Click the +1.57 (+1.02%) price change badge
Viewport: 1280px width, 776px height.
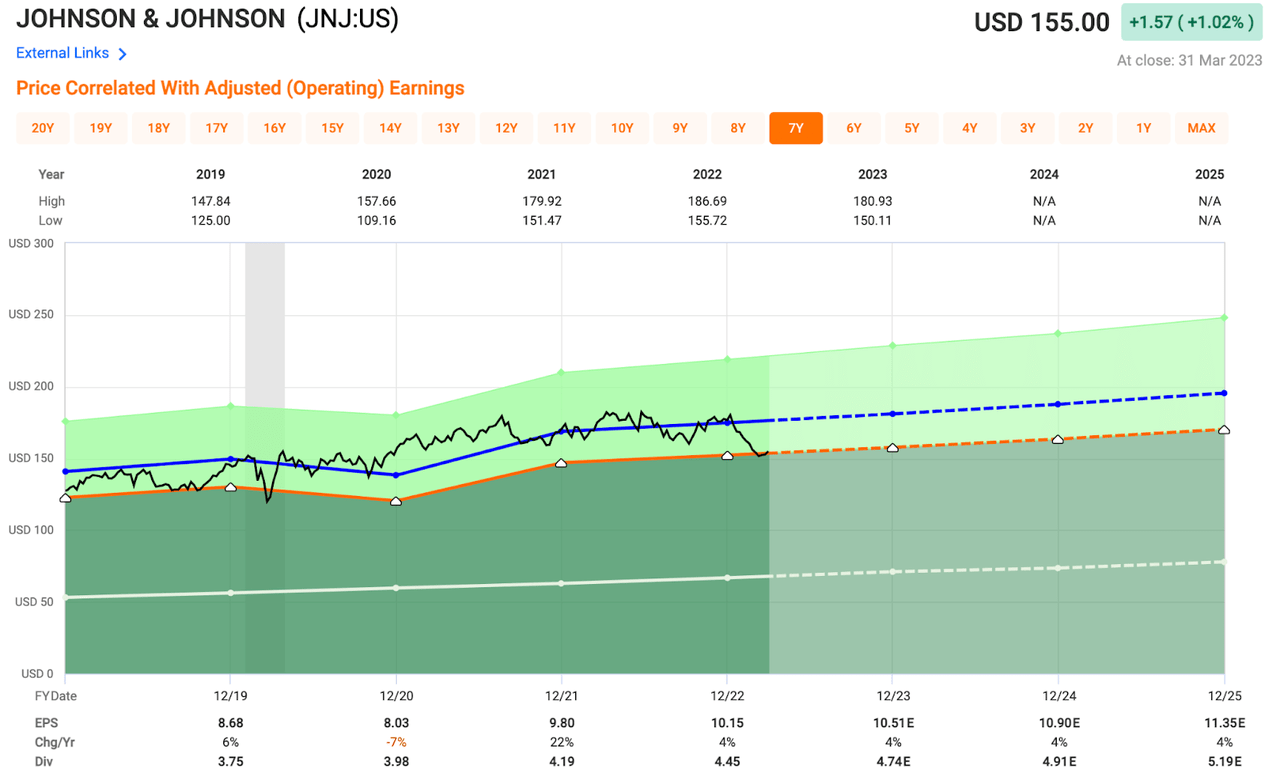click(1191, 22)
